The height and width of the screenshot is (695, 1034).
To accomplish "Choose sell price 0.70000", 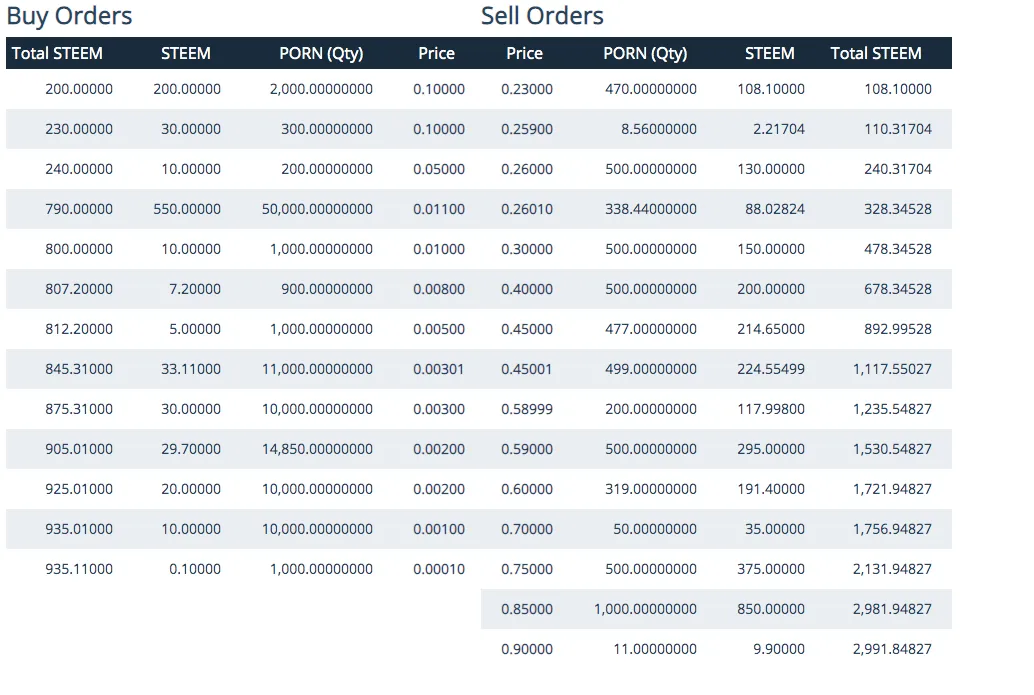I will [x=527, y=529].
